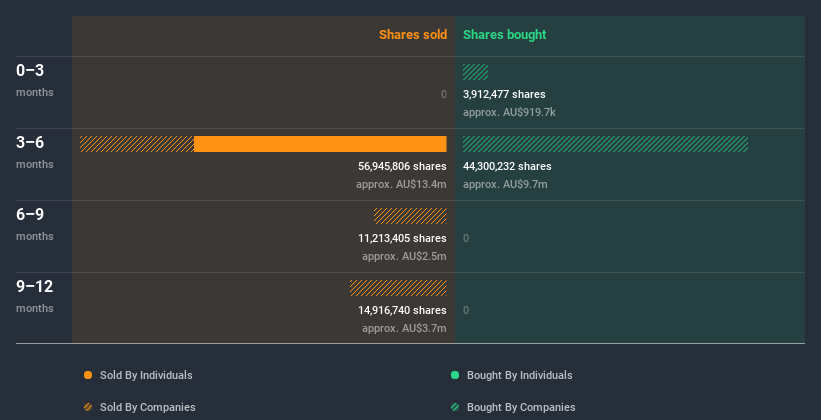
Task: Select the approx. AU$9.7m value
Action: pos(505,184)
